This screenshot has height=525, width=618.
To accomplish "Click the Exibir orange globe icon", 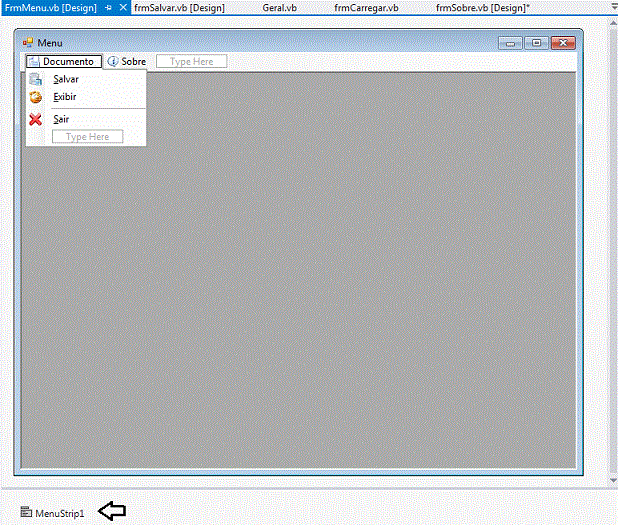I will tap(35, 97).
